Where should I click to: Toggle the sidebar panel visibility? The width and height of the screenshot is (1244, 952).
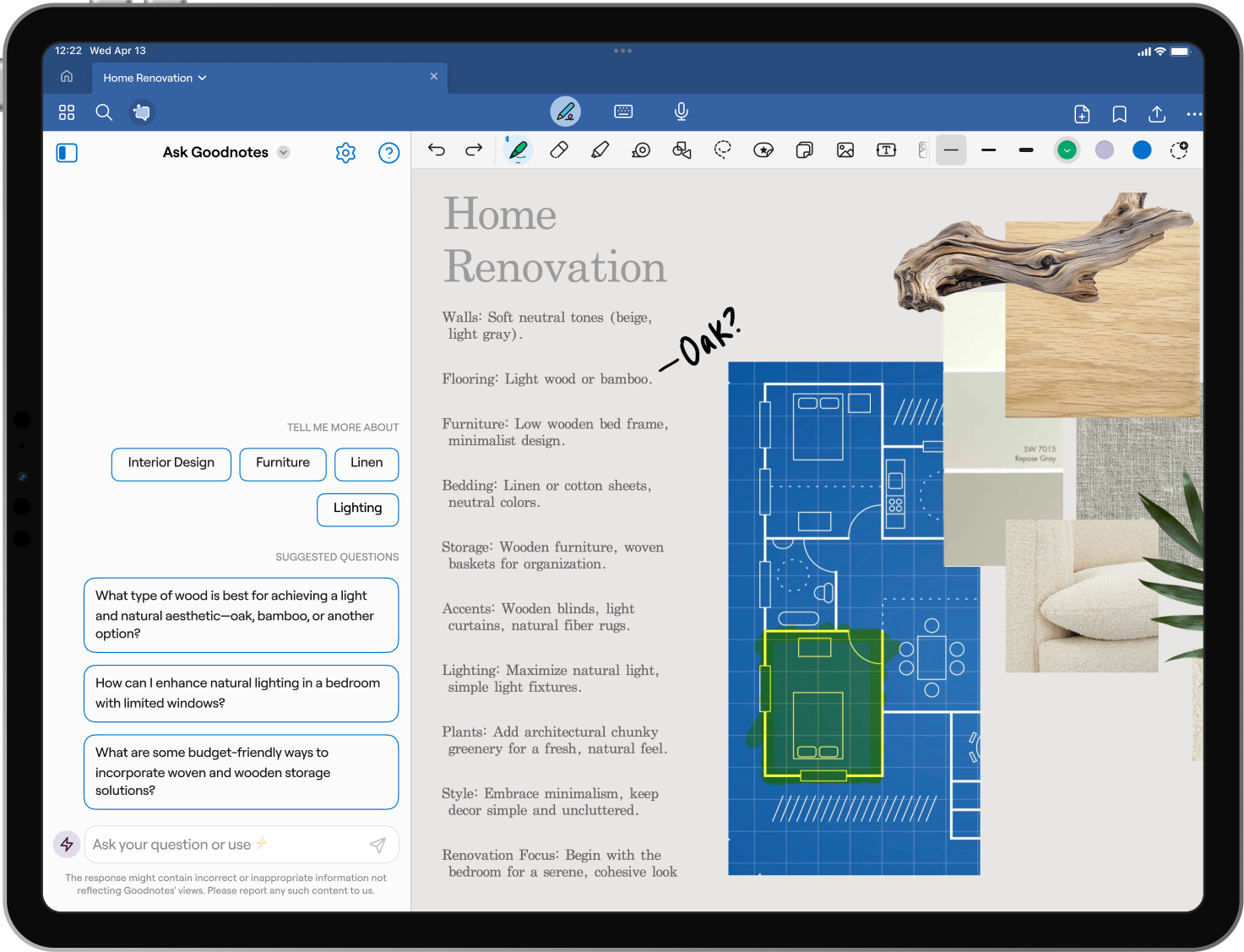67,153
